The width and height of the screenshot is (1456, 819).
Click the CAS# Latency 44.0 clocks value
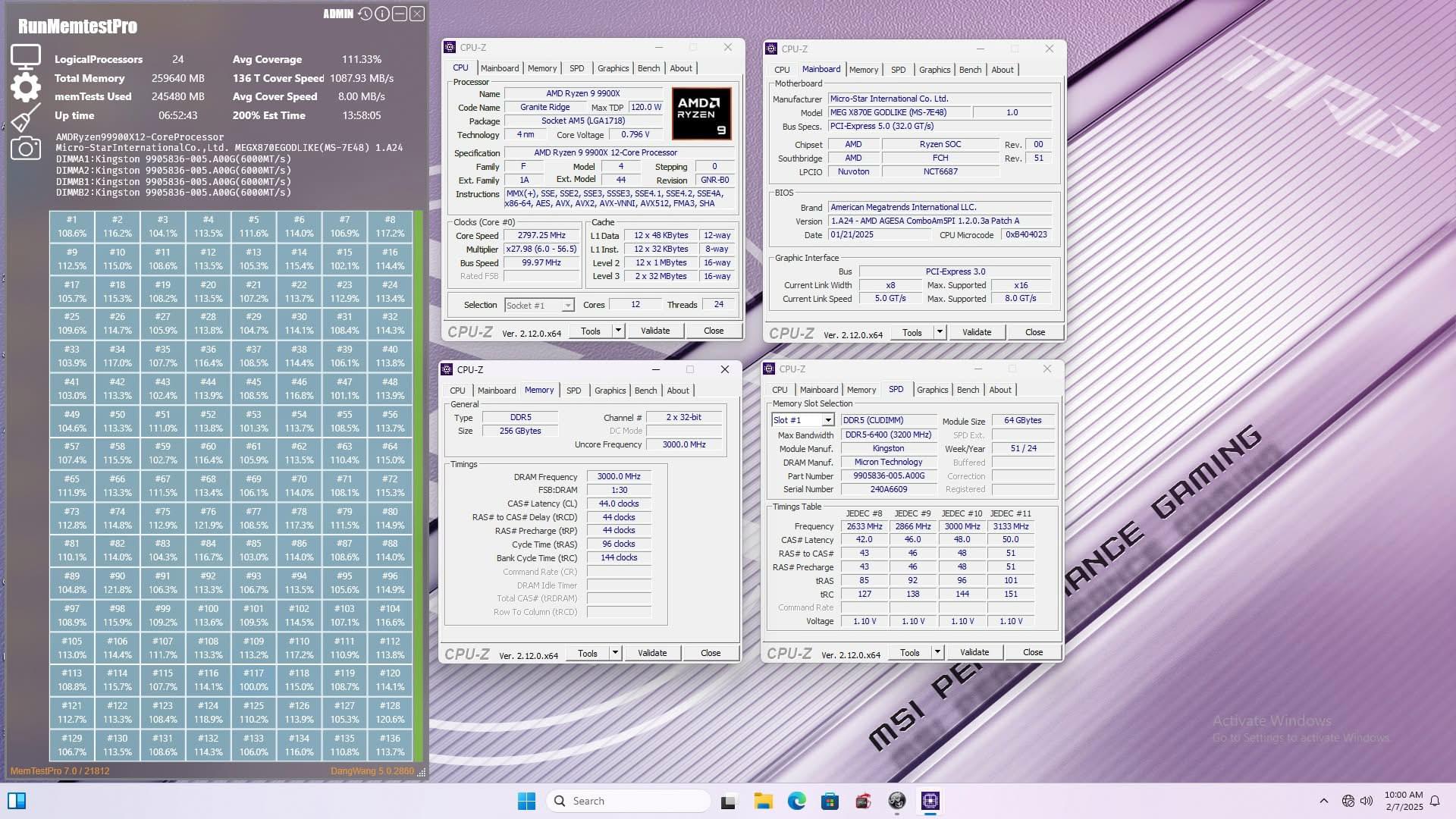619,504
